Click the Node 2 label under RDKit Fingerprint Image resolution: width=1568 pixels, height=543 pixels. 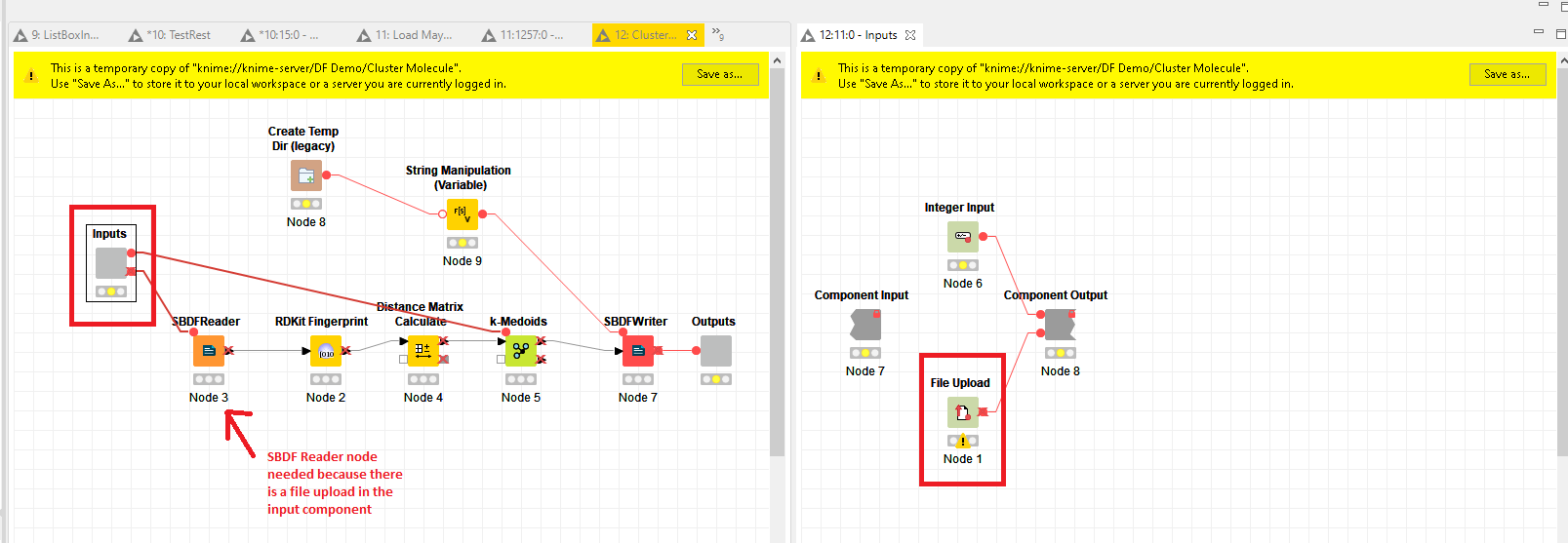(x=326, y=398)
